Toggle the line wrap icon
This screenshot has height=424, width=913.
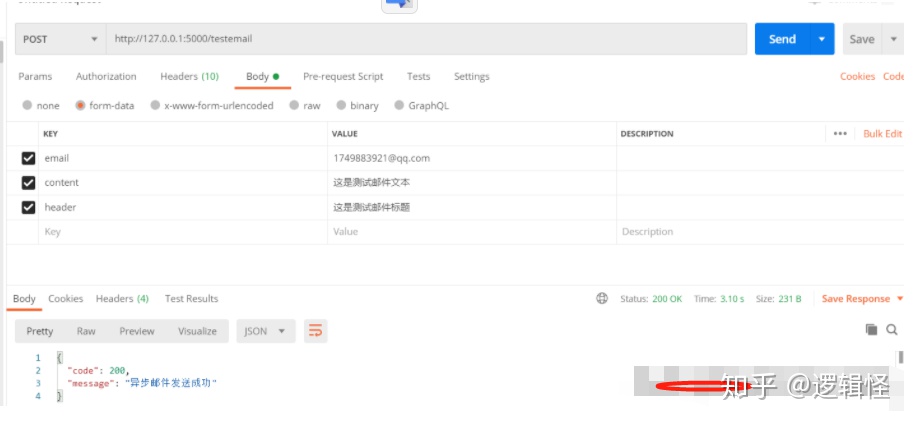pyautogui.click(x=316, y=331)
